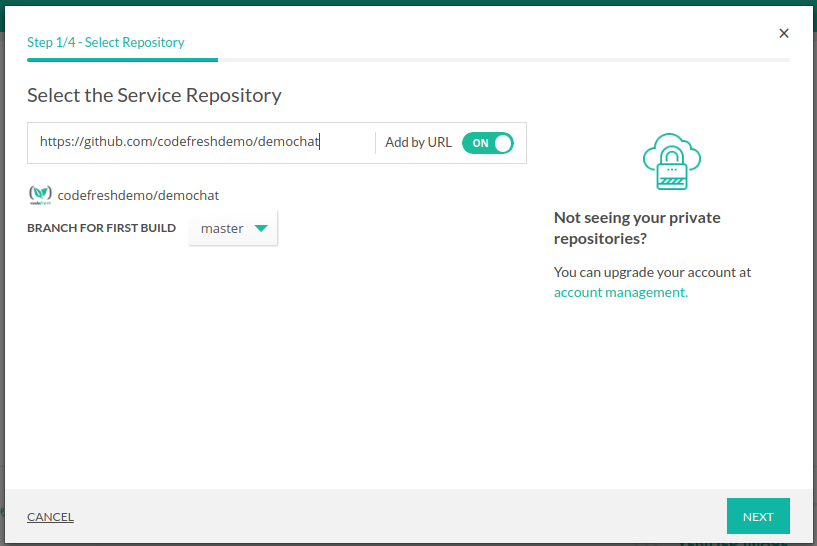Click the Add by URL label
The width and height of the screenshot is (817, 546).
point(418,143)
